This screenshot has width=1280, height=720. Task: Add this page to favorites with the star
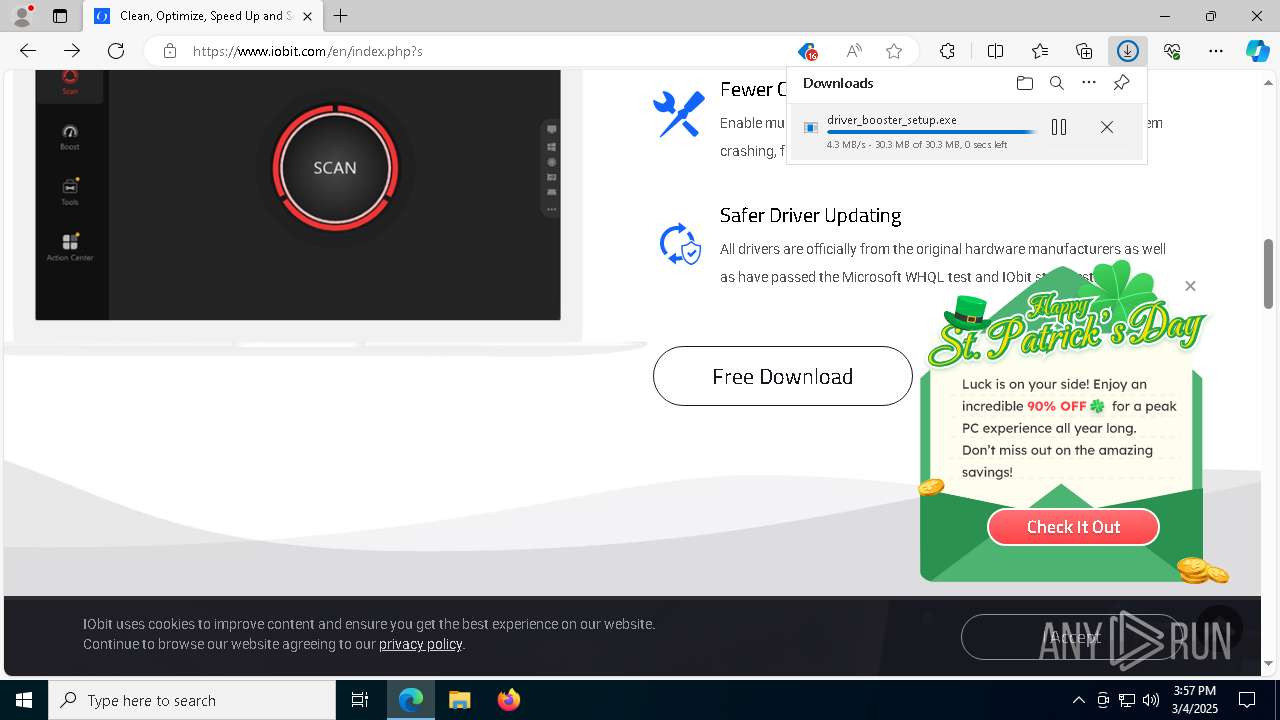point(894,51)
